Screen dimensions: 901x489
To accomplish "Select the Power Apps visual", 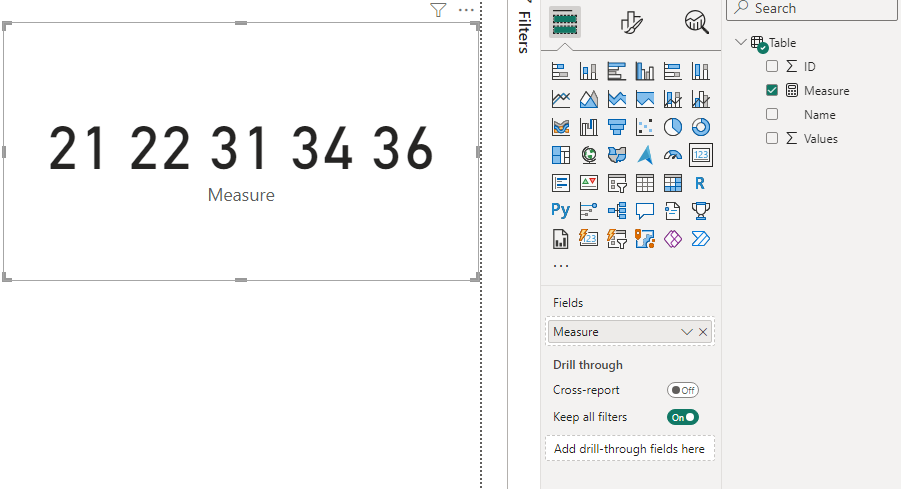I will (672, 238).
